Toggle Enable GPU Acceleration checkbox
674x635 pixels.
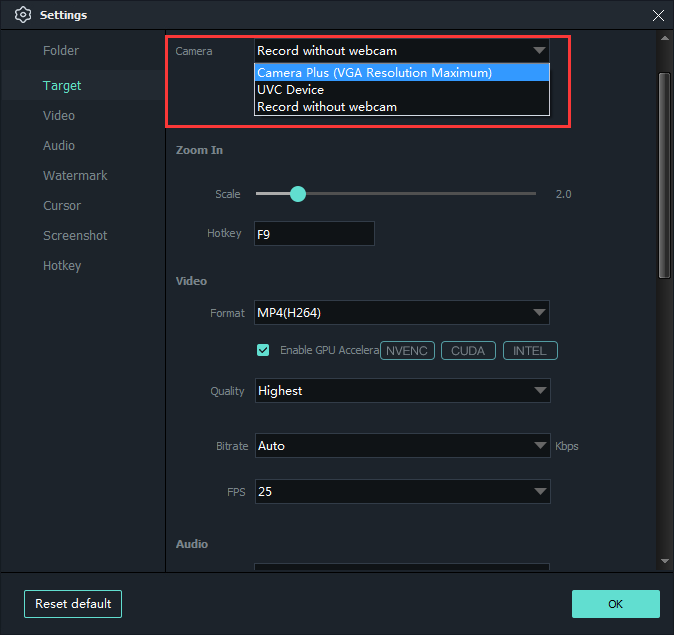point(263,350)
